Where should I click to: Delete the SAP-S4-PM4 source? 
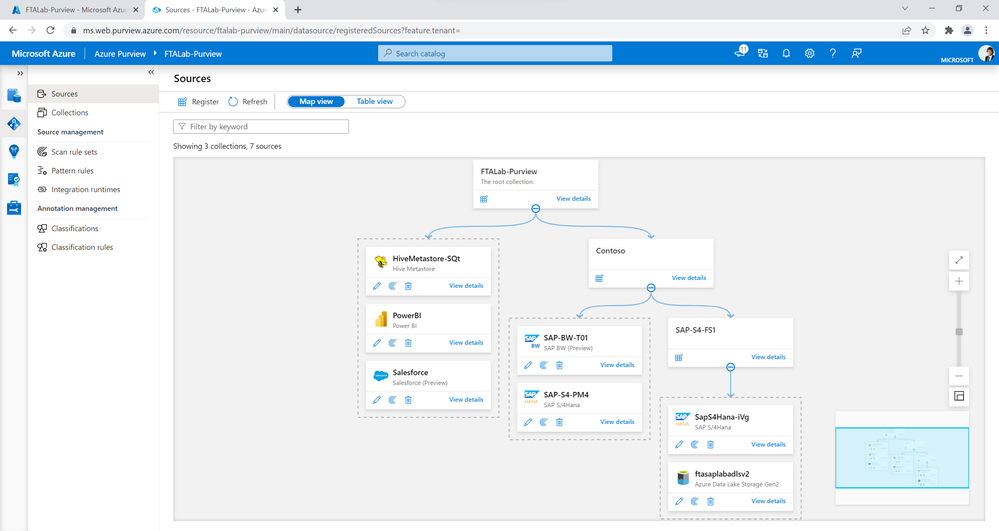click(559, 422)
